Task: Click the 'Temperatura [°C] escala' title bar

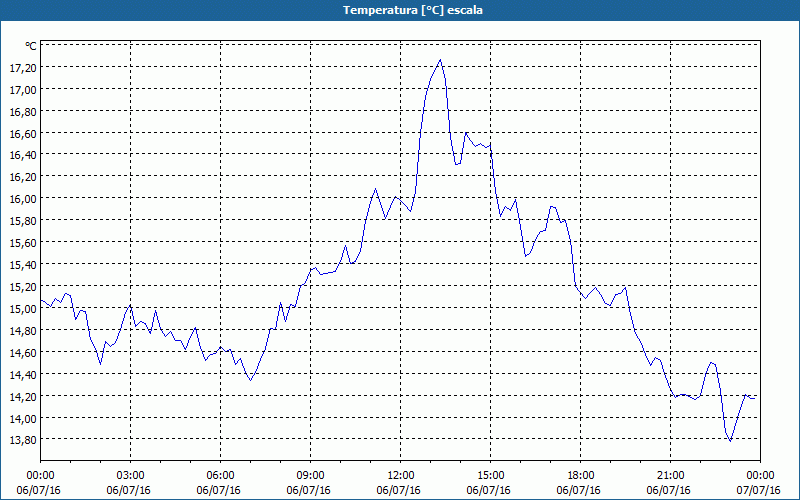Action: point(400,10)
